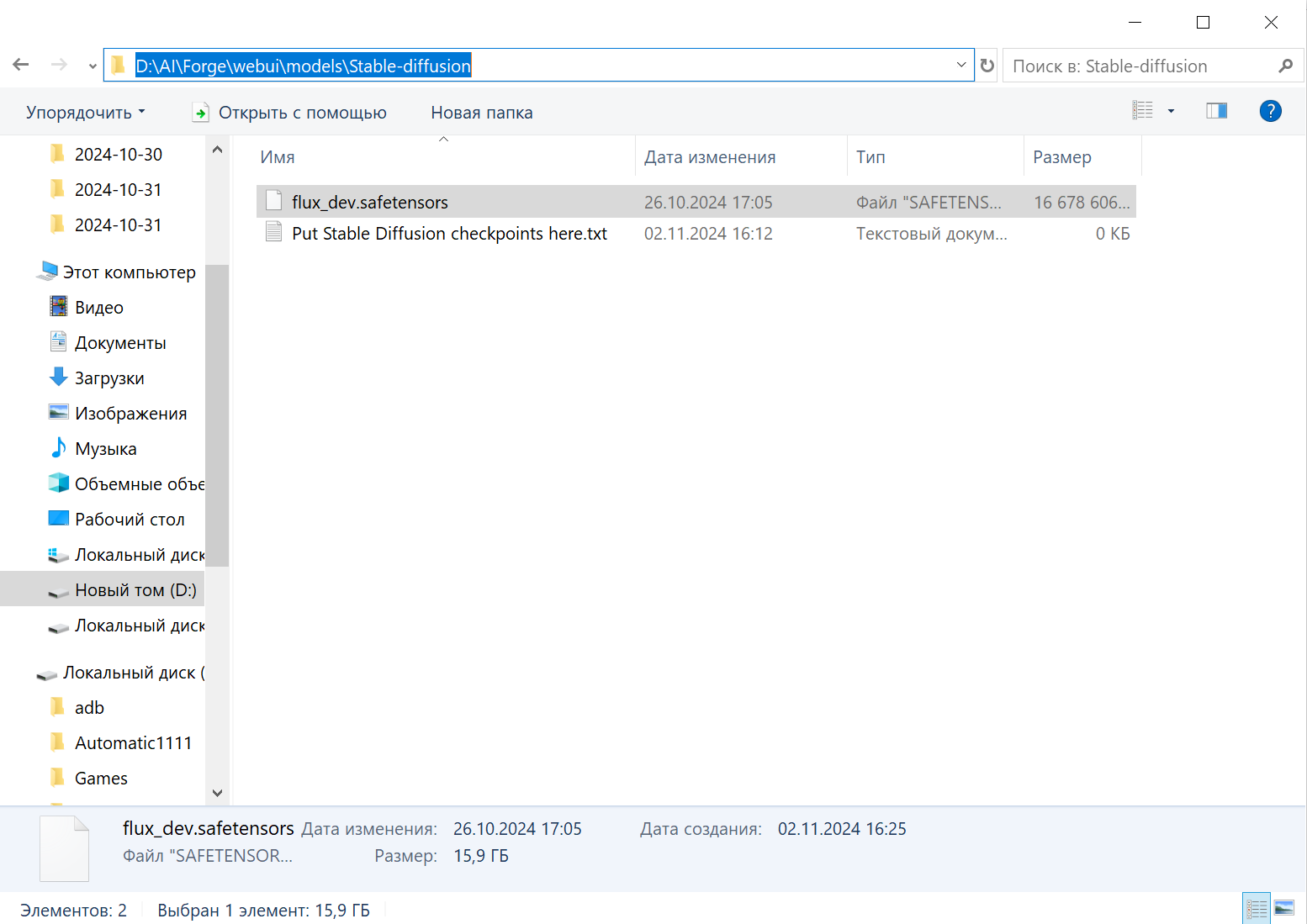
Task: Click the Новая папка button
Action: tap(482, 112)
